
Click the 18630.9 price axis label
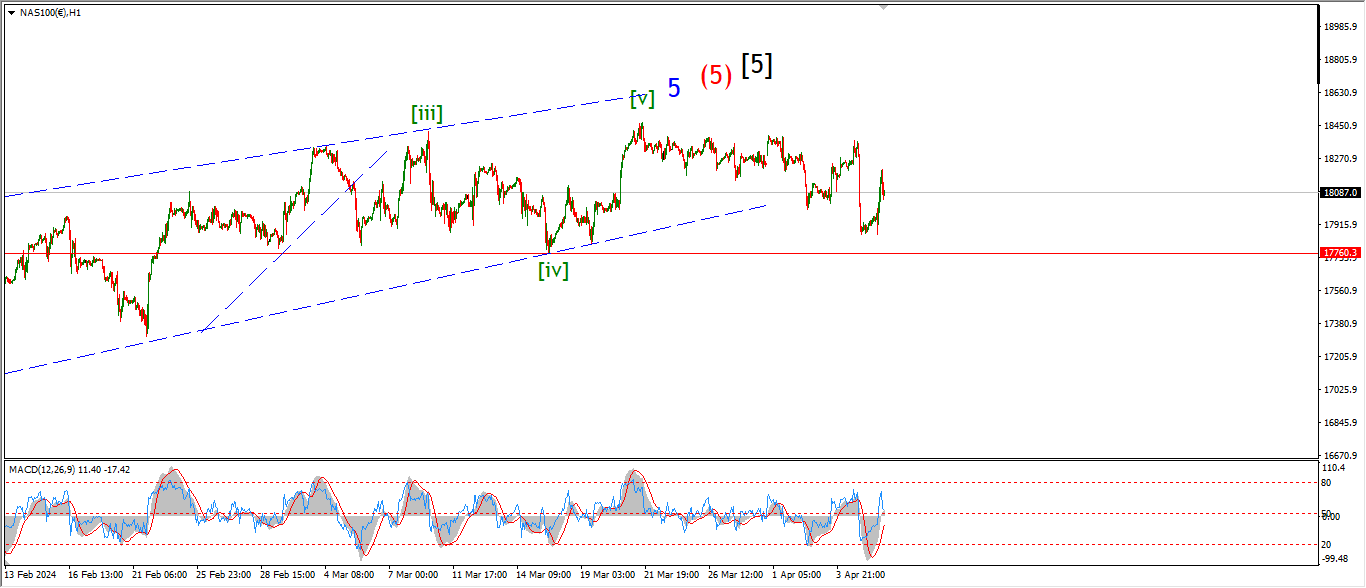point(1339,93)
